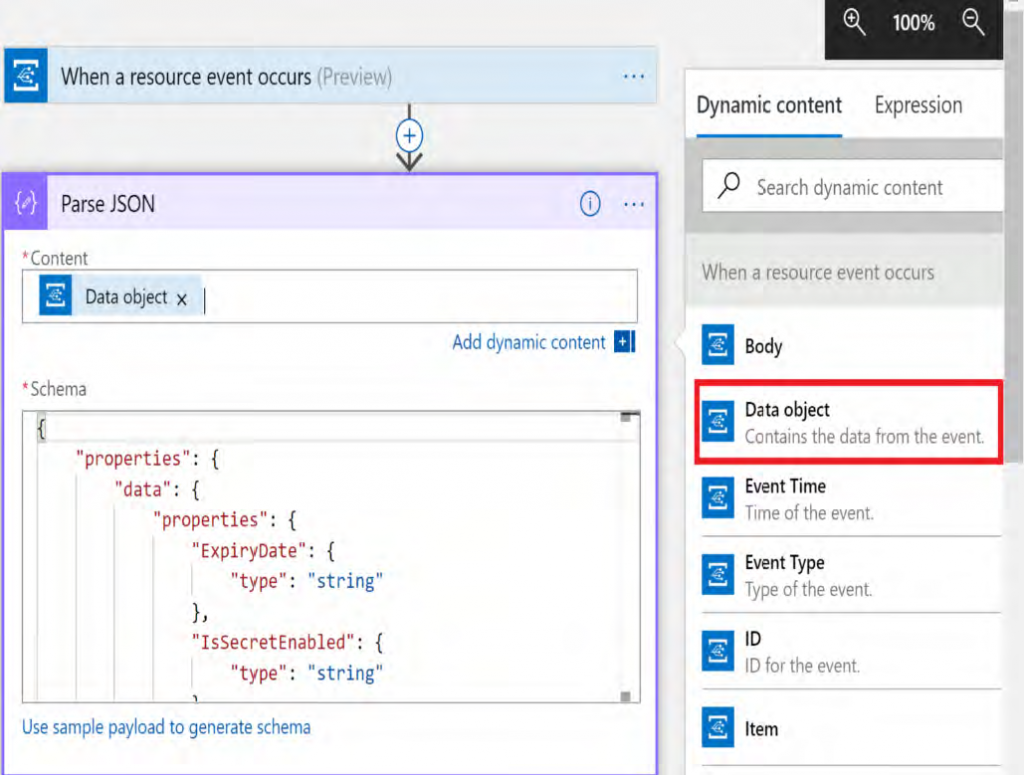This screenshot has width=1024, height=775.
Task: Click the blue plus icon beside Add dynamic content
Action: point(625,342)
